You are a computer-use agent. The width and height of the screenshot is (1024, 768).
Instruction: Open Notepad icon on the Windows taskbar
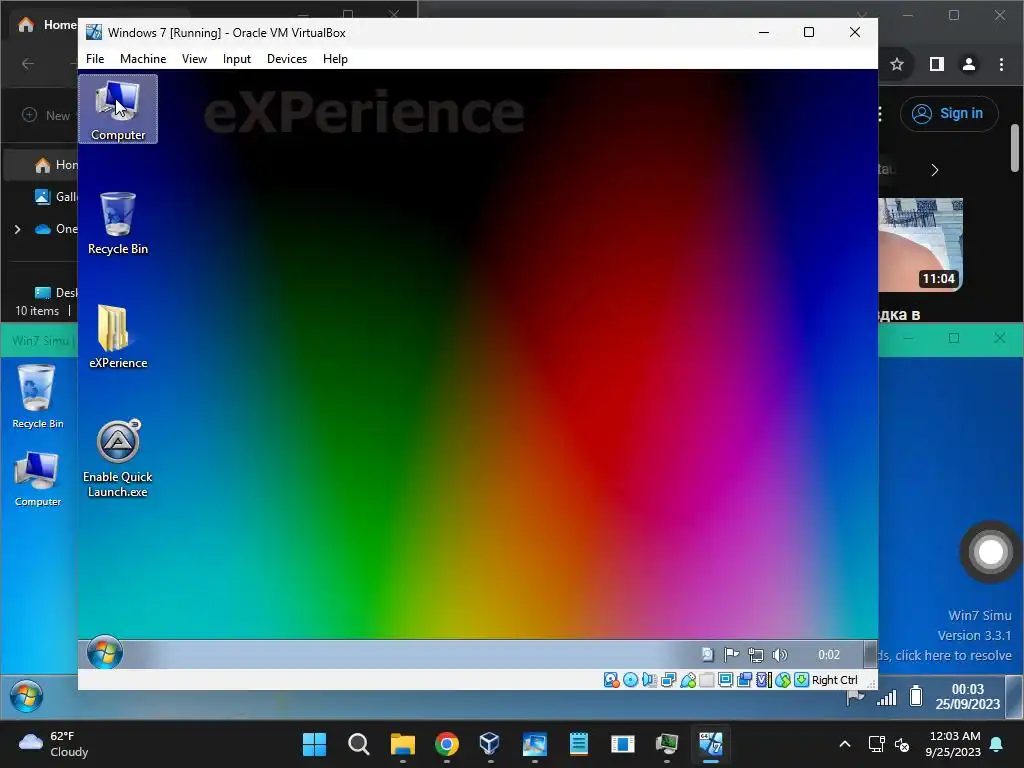(x=579, y=744)
